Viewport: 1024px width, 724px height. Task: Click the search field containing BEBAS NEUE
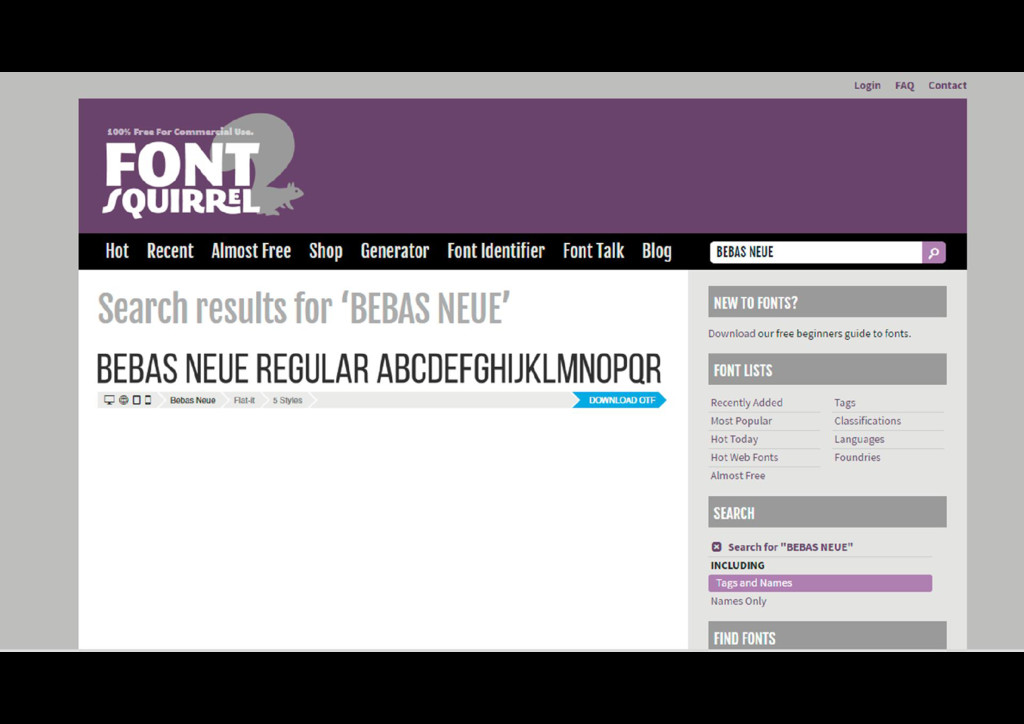[x=816, y=252]
